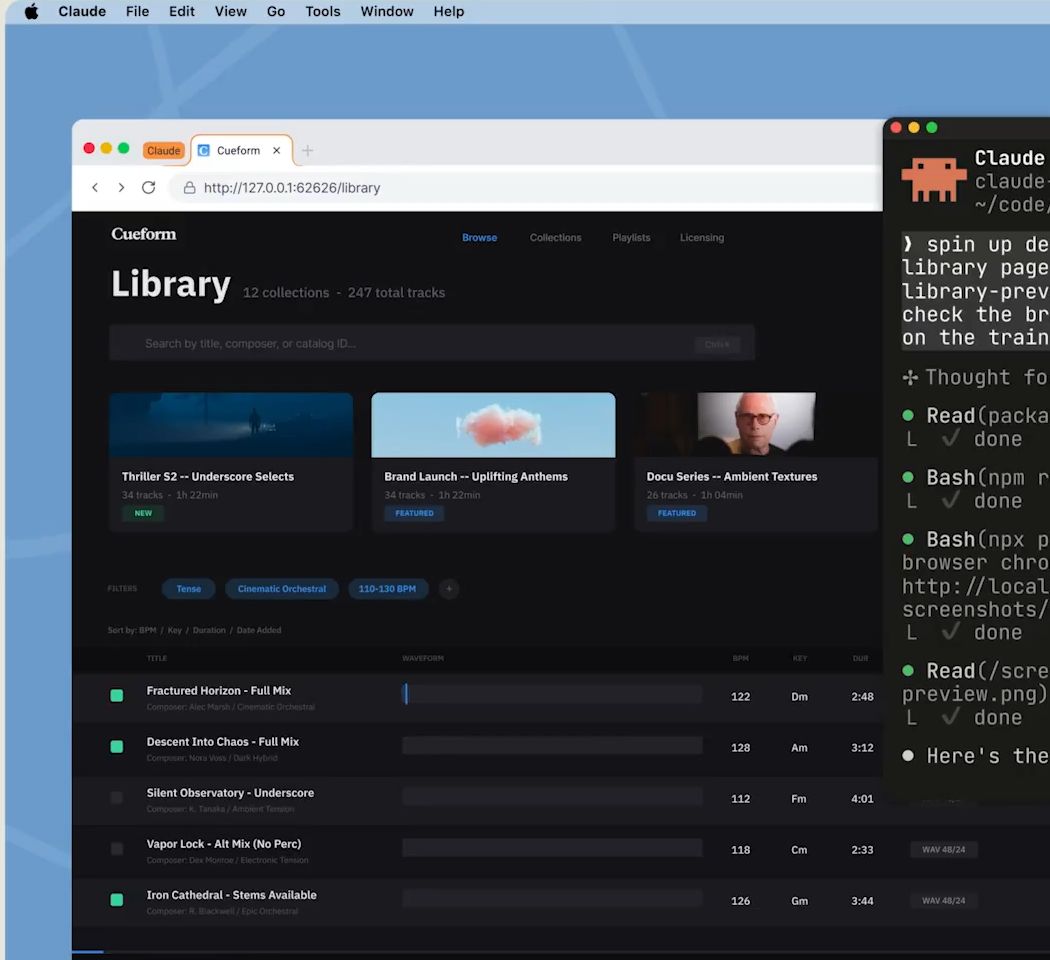1050x960 pixels.
Task: Click the Cueform logo
Action: pyautogui.click(x=144, y=234)
